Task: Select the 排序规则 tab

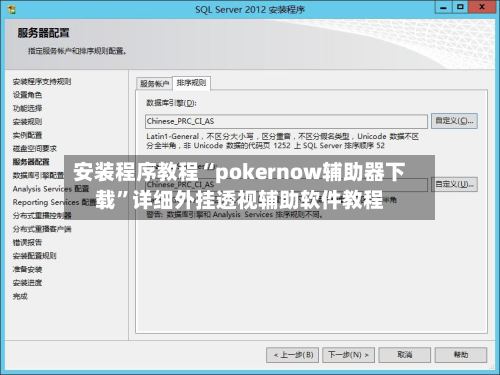Action: (x=191, y=83)
